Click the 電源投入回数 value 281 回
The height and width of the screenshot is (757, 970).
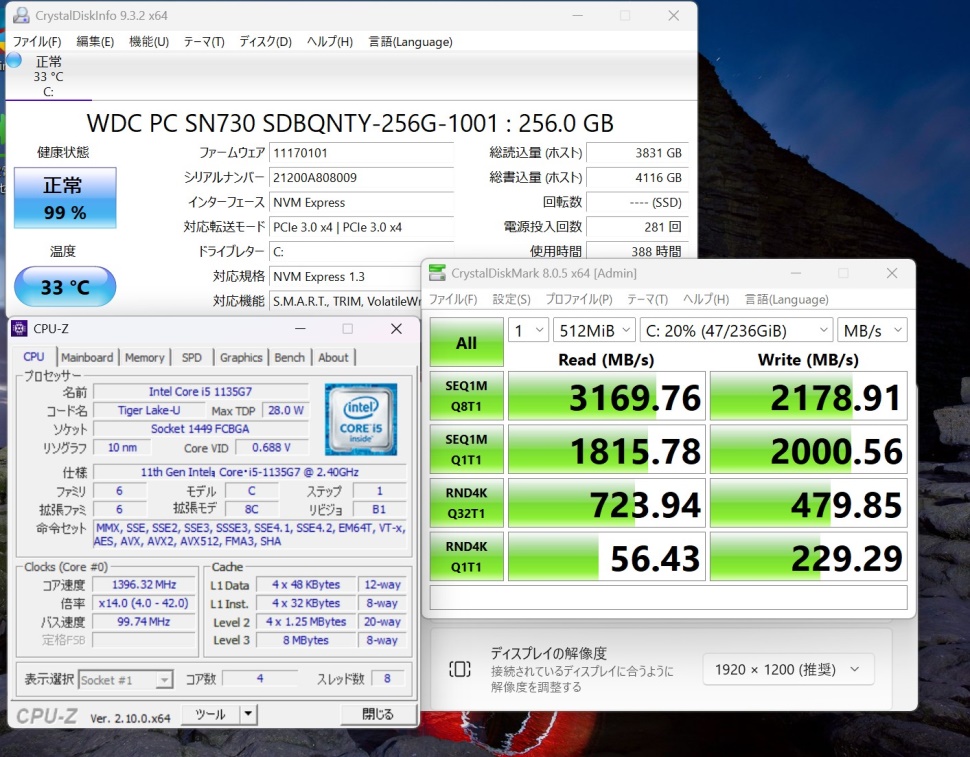click(637, 227)
